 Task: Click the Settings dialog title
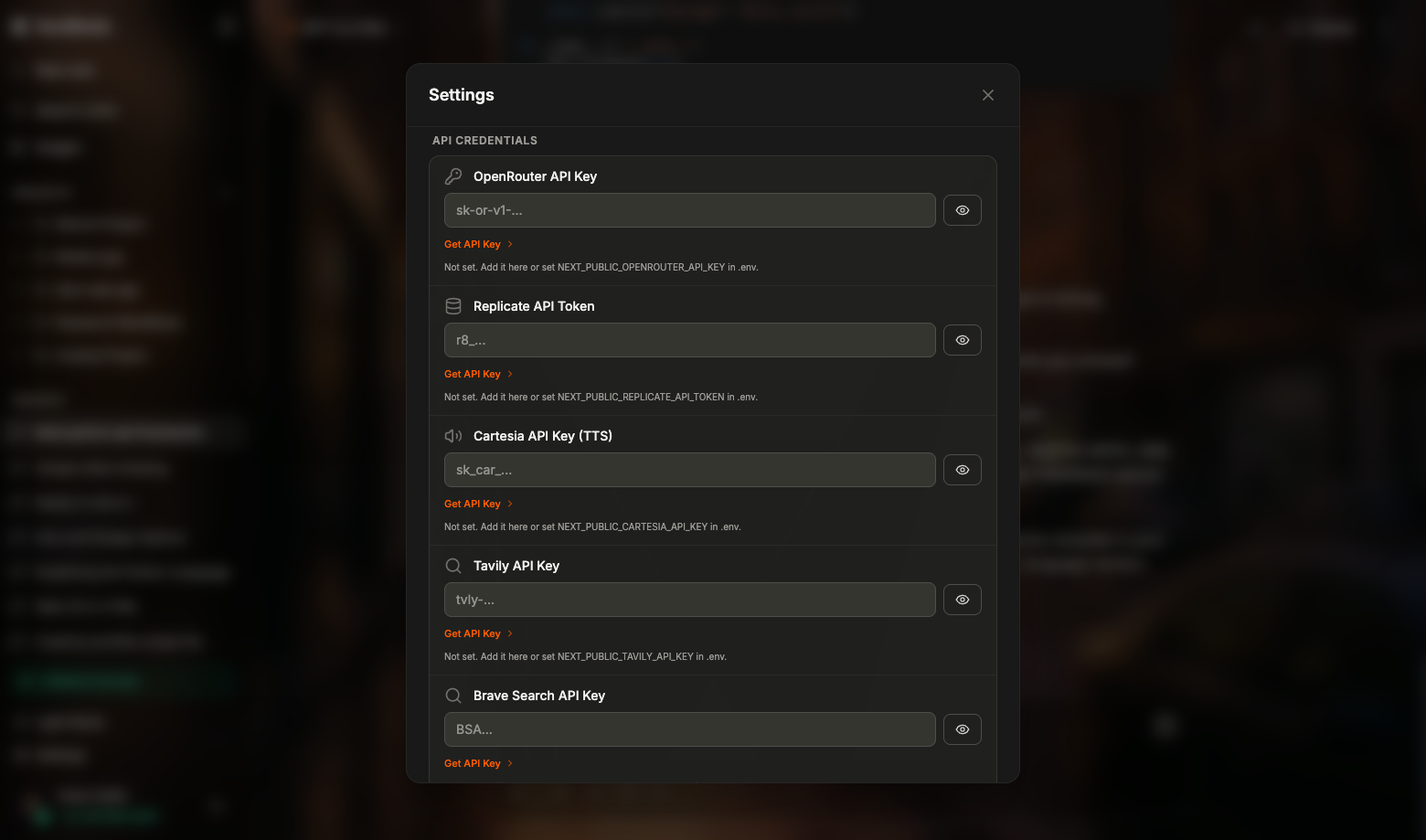click(462, 95)
